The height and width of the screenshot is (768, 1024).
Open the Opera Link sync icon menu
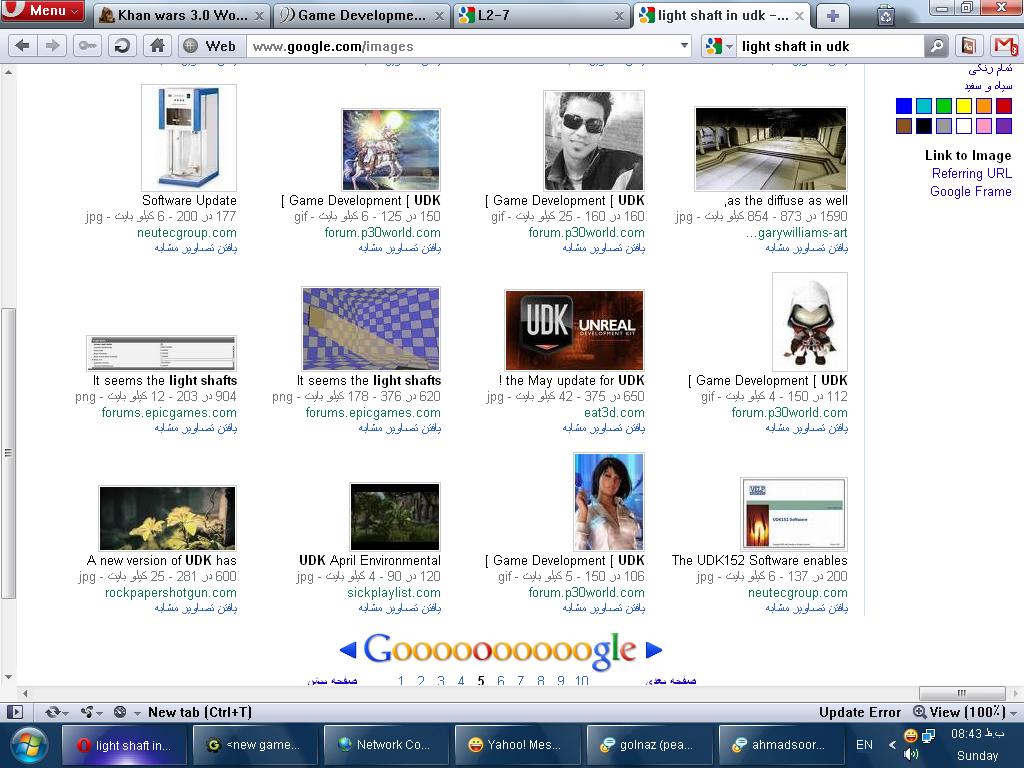[56, 712]
